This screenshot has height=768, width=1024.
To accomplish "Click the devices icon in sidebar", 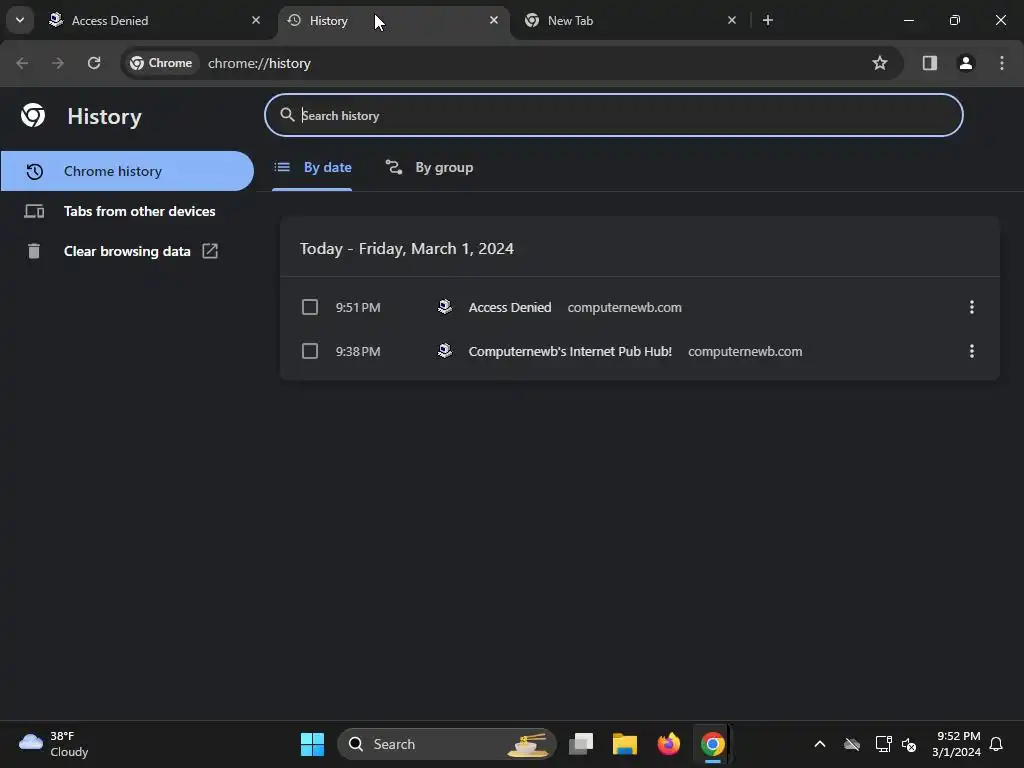I will click(x=34, y=211).
